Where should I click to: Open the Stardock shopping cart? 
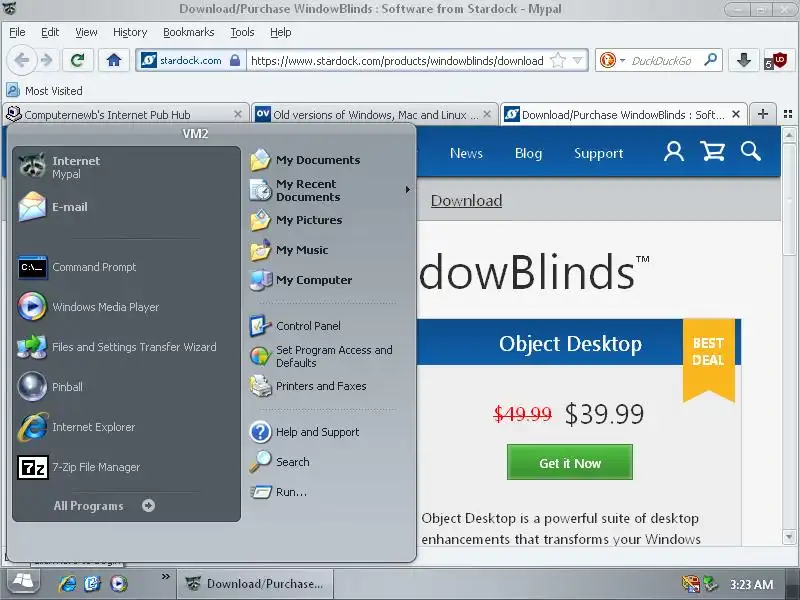pyautogui.click(x=712, y=152)
